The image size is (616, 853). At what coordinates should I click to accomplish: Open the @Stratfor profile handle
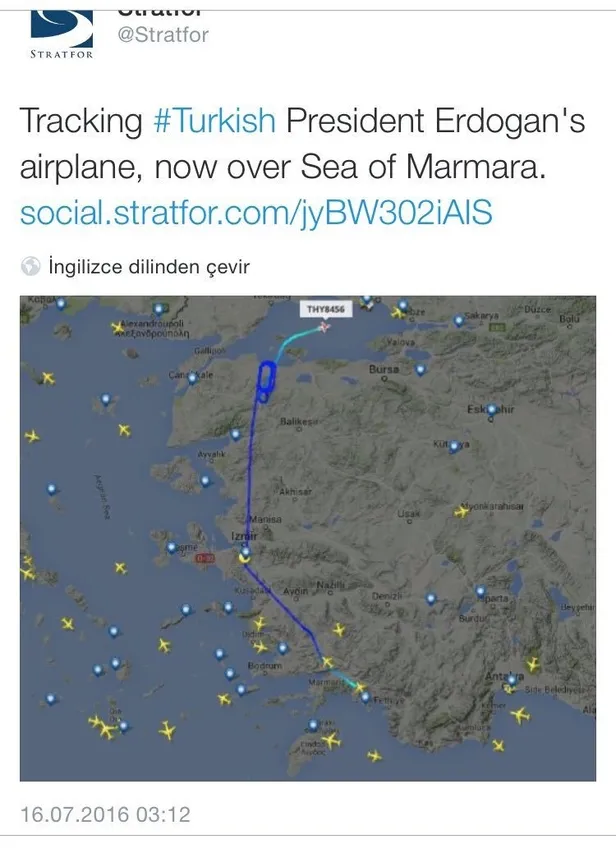click(163, 36)
